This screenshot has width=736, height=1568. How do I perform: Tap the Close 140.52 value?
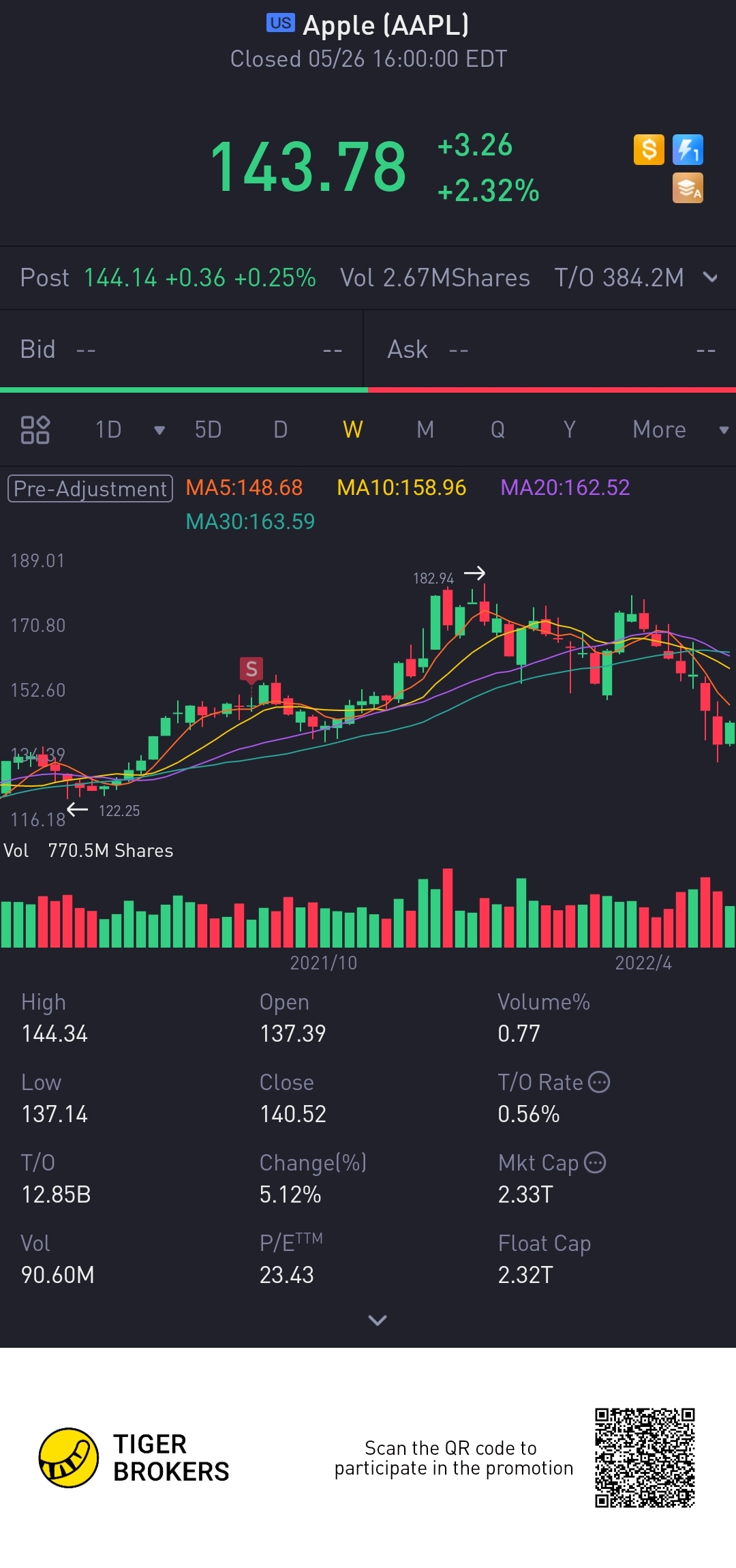293,1115
